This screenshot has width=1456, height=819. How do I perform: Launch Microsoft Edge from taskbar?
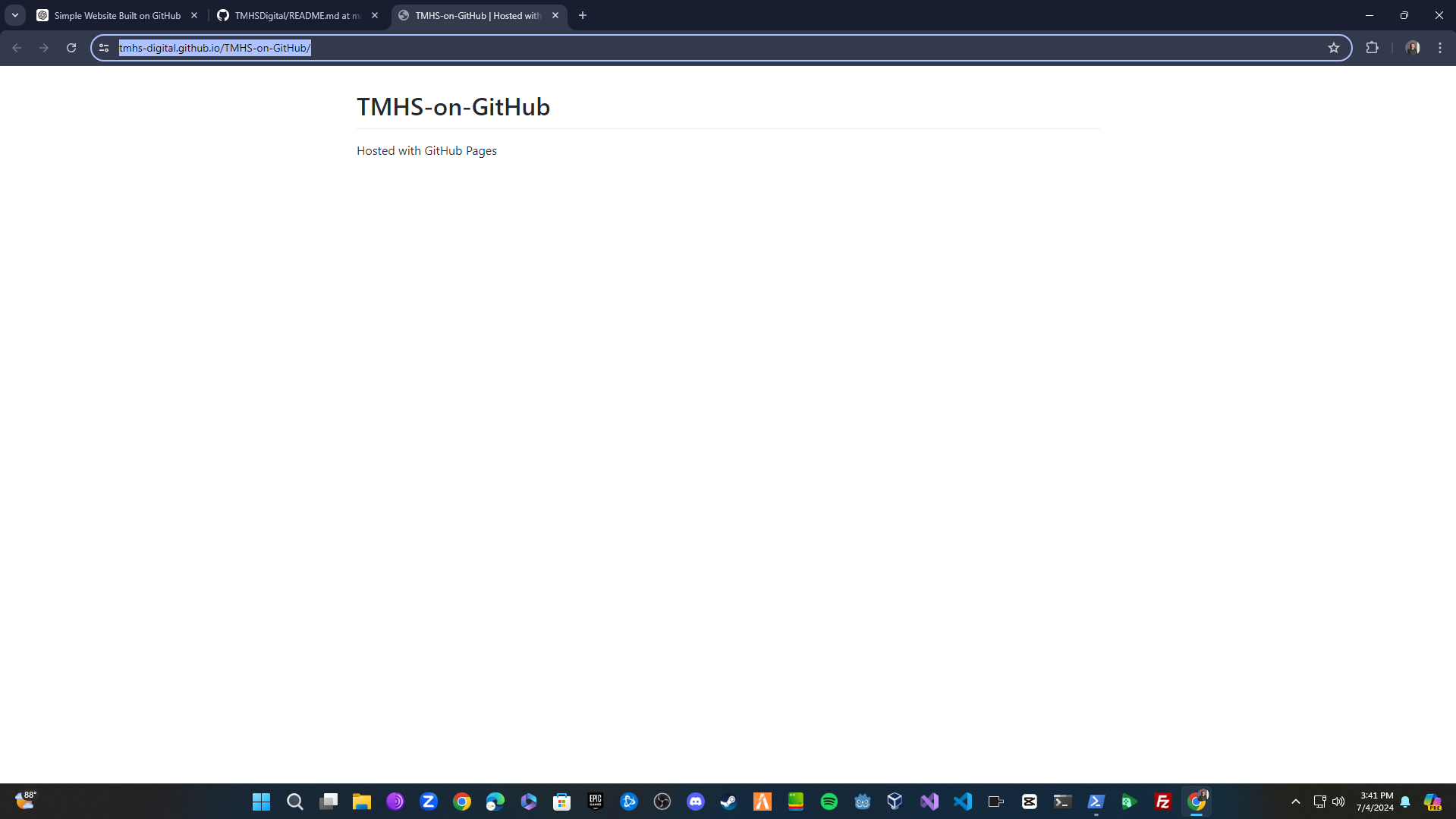[495, 802]
